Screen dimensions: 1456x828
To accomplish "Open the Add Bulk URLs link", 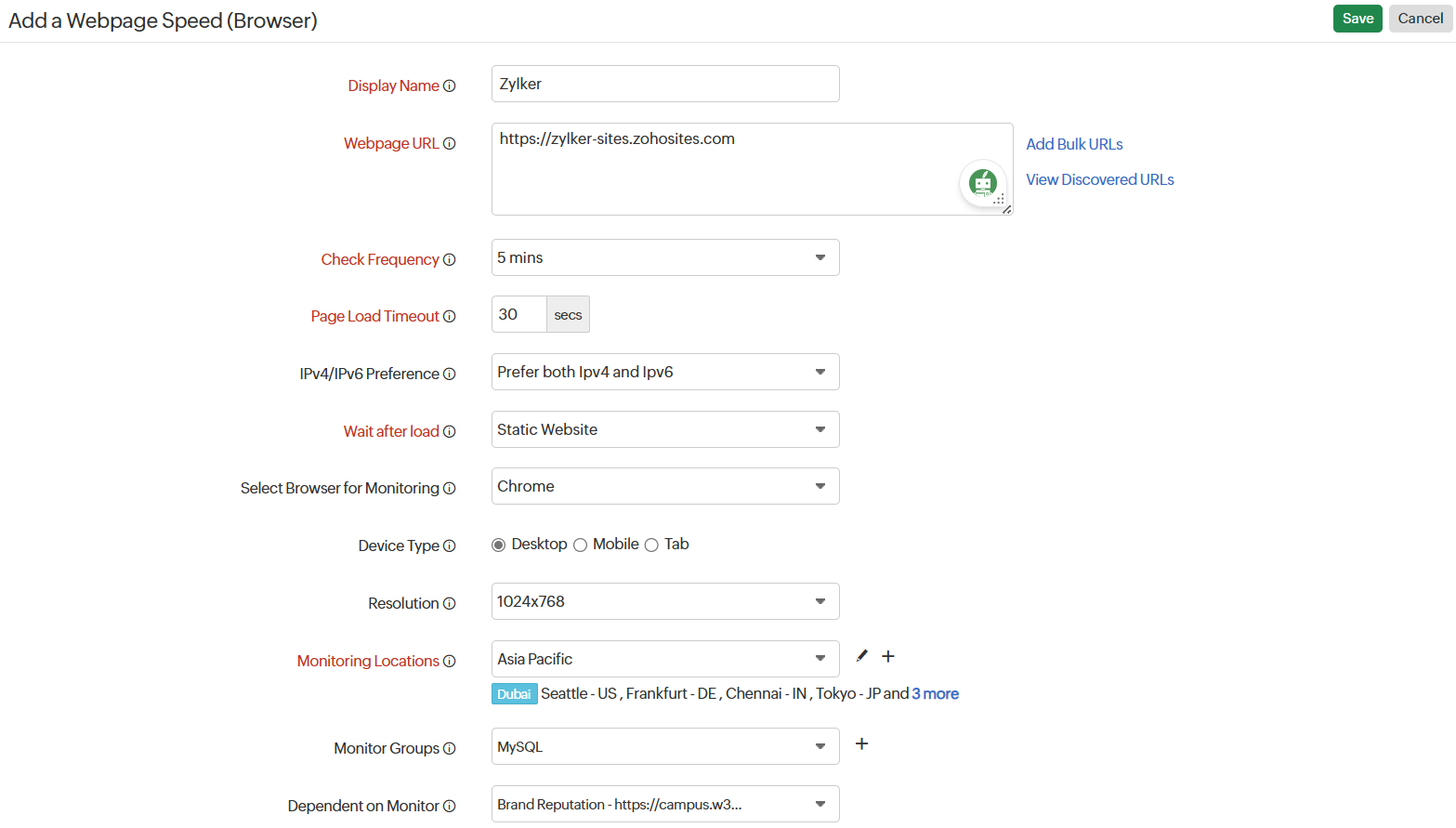I will click(x=1074, y=144).
